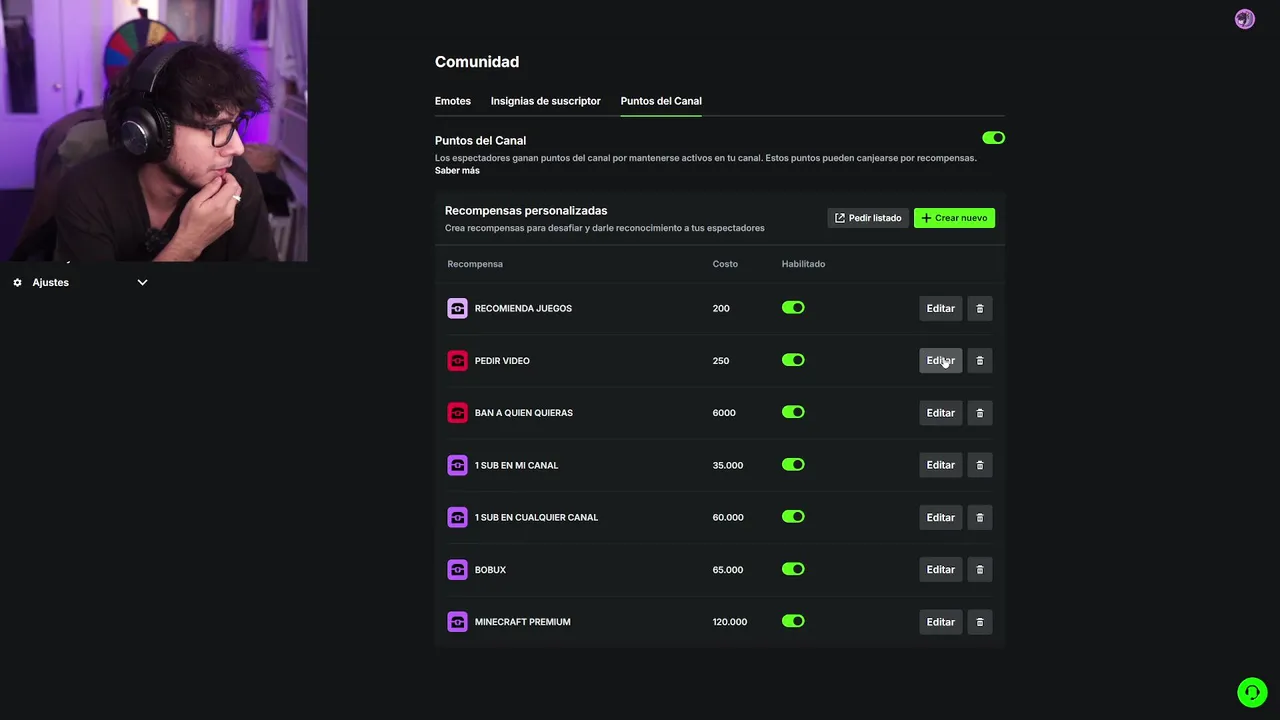Click the 6000 cost value
The image size is (1280, 720).
(724, 413)
